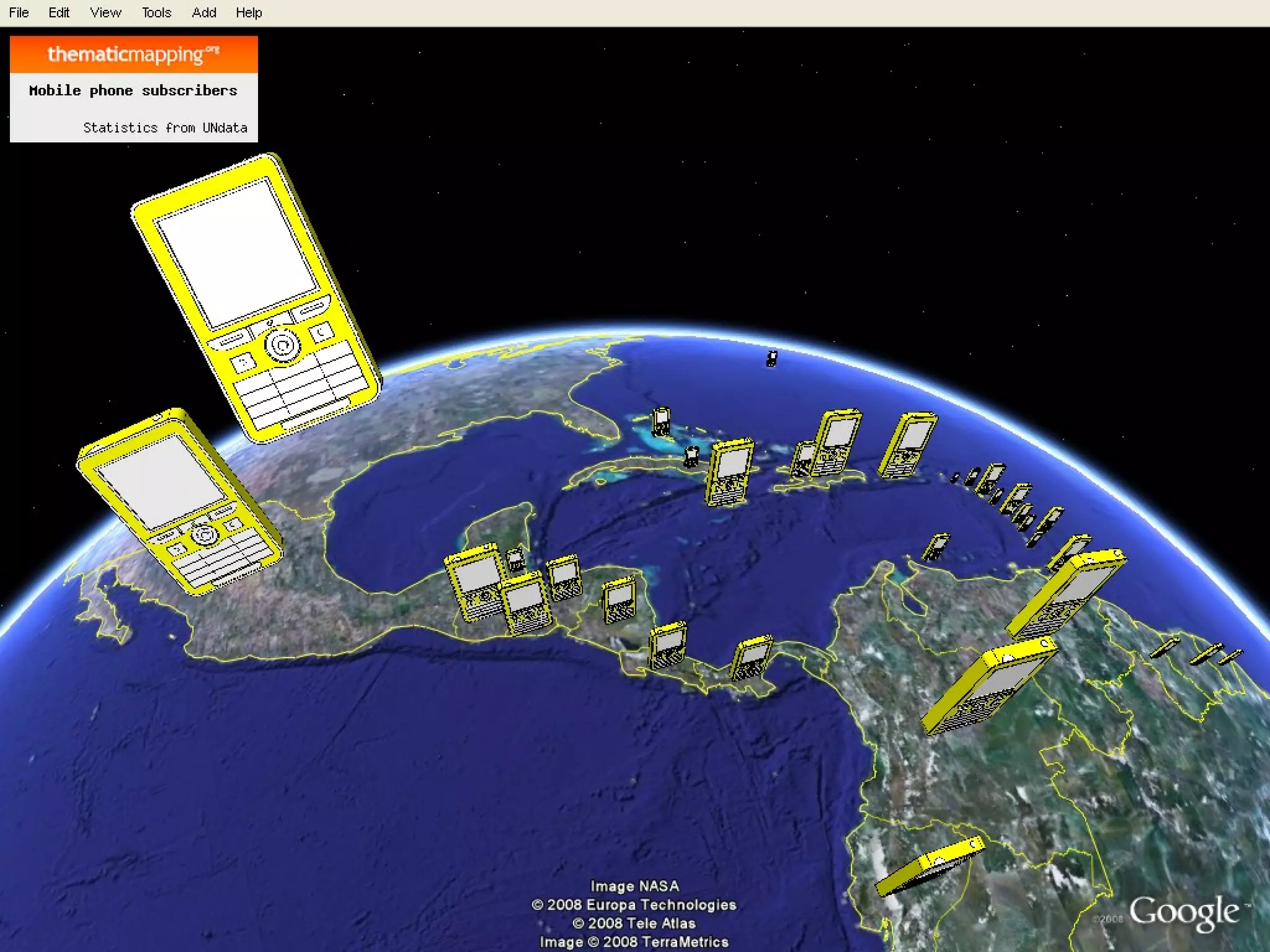Select the largest phone symbol over the United States
This screenshot has height=952, width=1270.
point(256,299)
